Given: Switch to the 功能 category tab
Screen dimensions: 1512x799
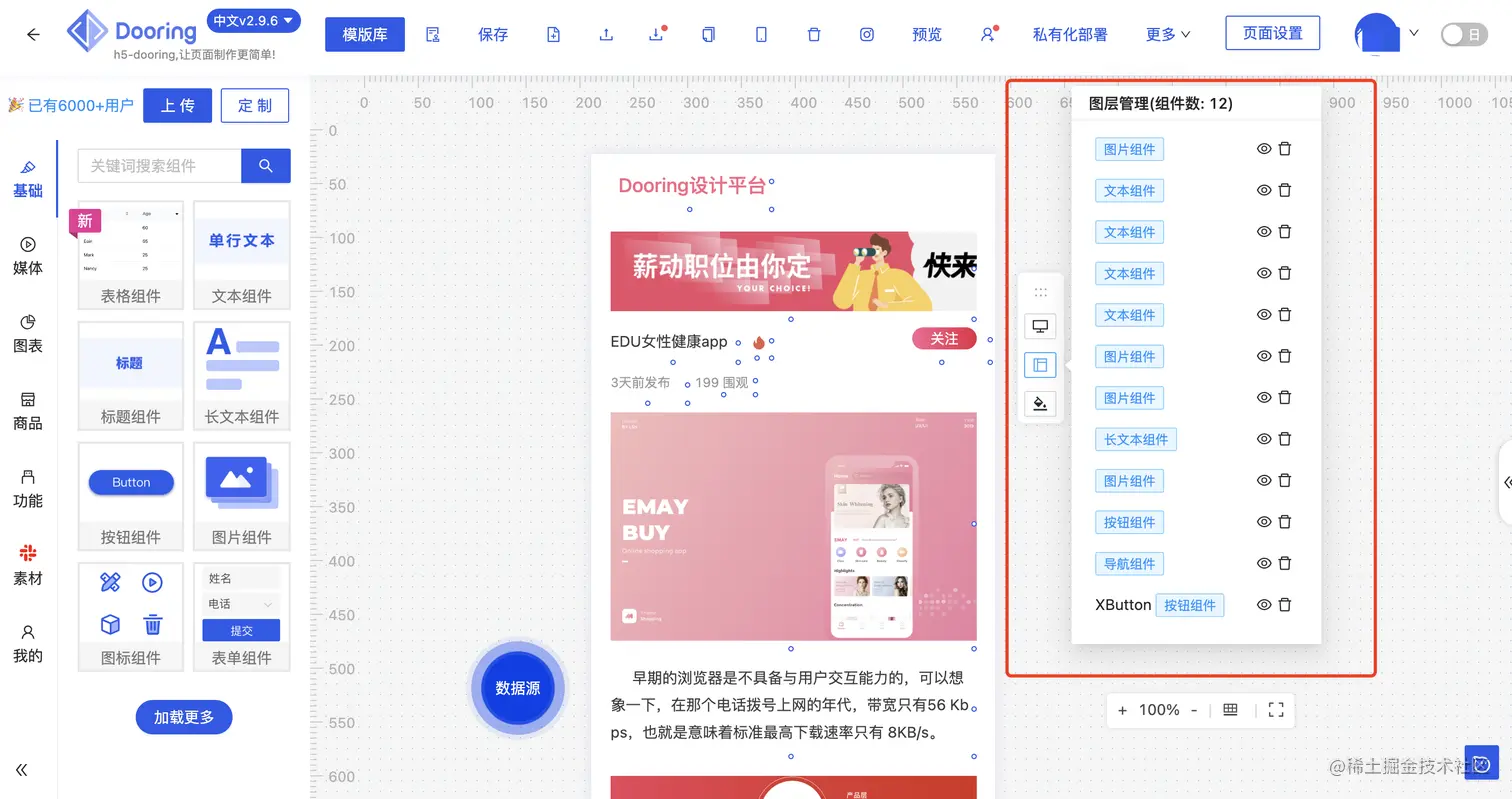Looking at the screenshot, I should click(28, 488).
